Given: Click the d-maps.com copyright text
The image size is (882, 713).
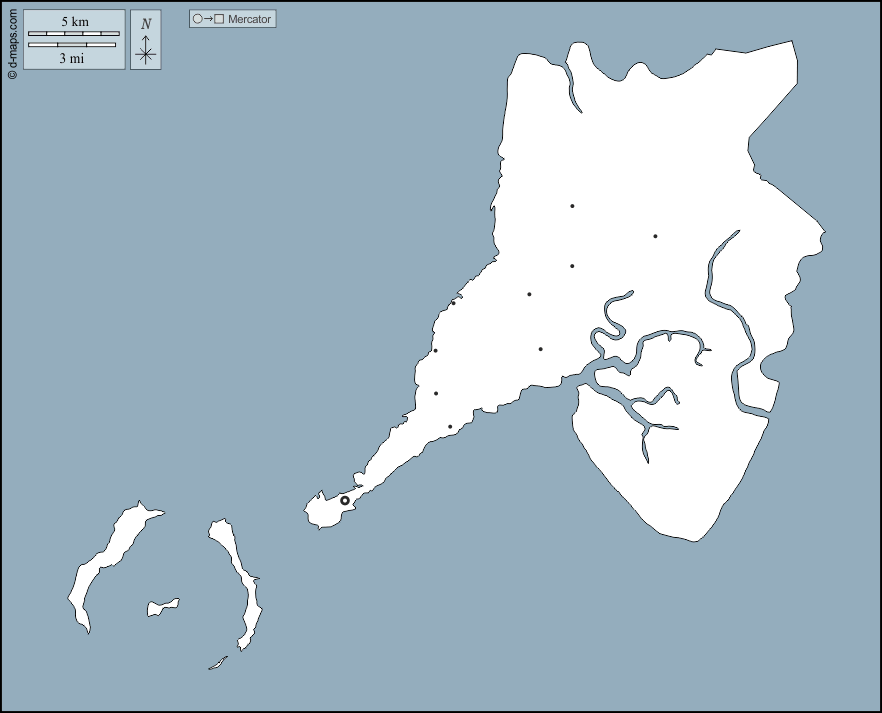Looking at the screenshot, I should click(12, 40).
